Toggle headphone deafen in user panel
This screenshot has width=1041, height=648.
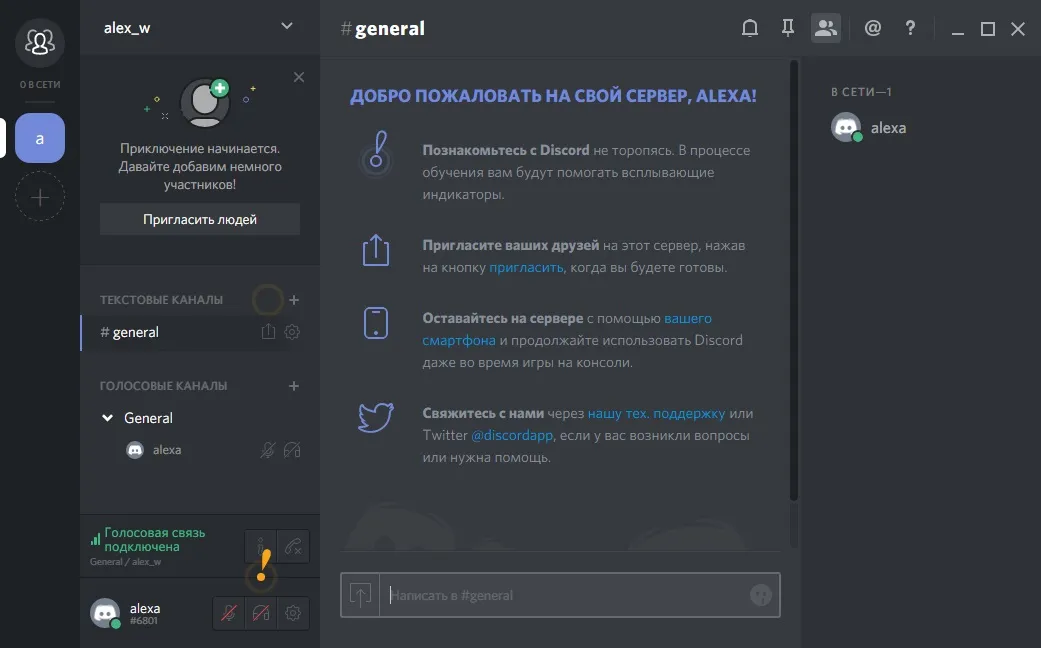tap(261, 613)
